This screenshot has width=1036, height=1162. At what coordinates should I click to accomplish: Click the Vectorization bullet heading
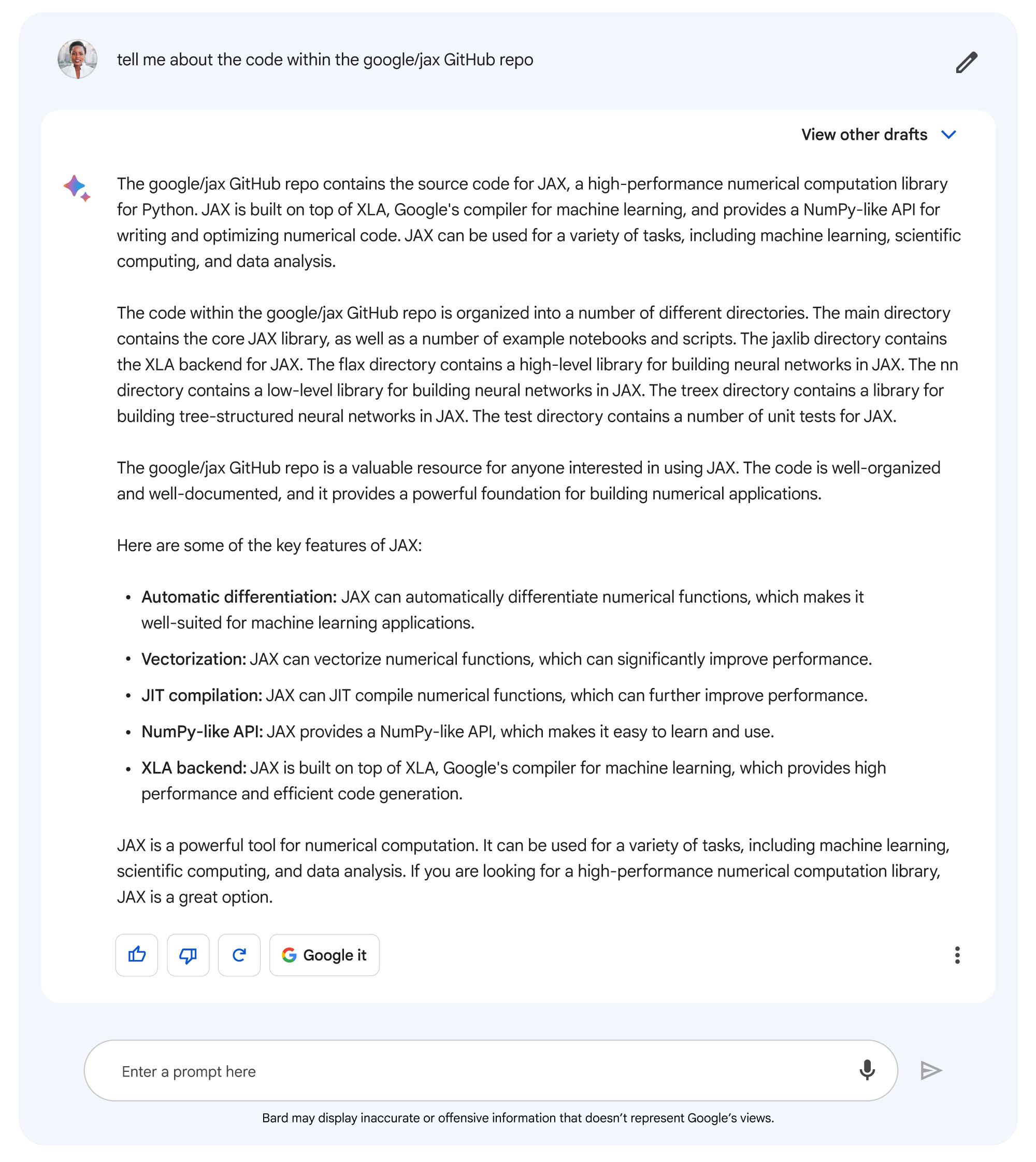coord(194,659)
